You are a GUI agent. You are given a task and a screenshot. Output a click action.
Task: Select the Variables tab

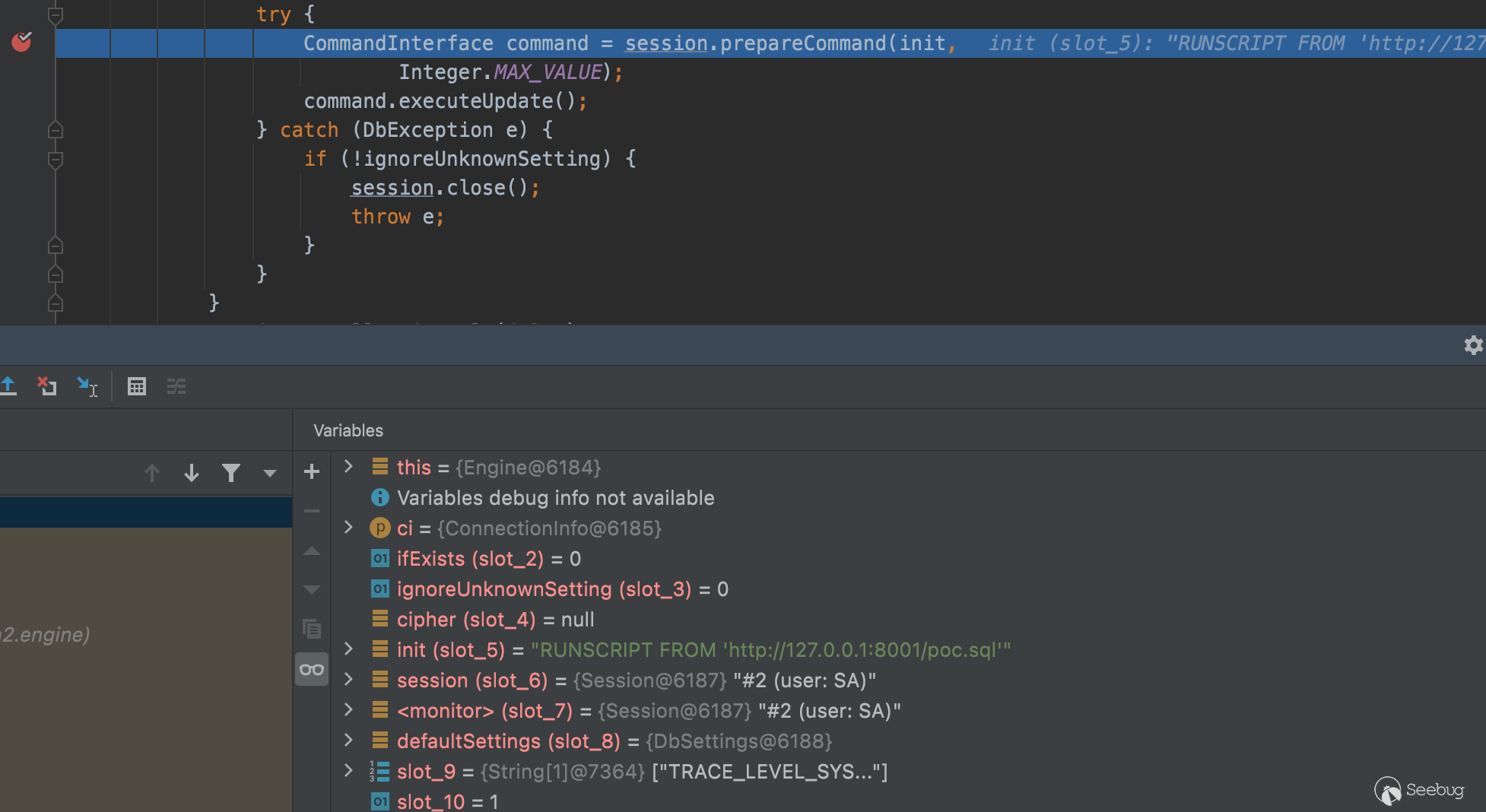pos(348,430)
